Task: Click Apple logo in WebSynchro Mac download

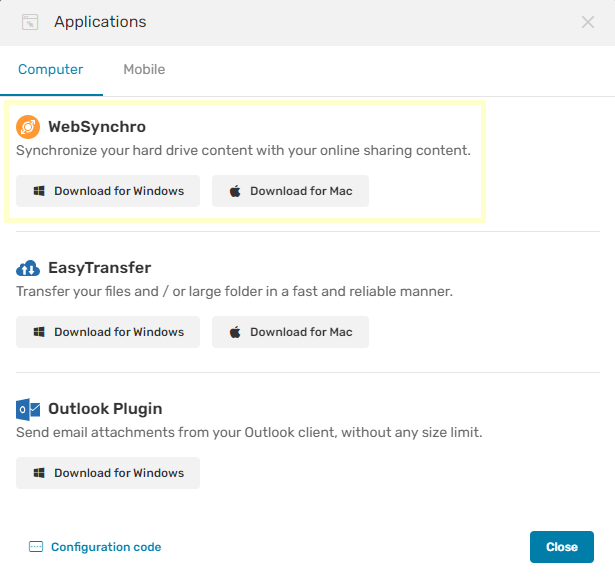Action: point(235,191)
